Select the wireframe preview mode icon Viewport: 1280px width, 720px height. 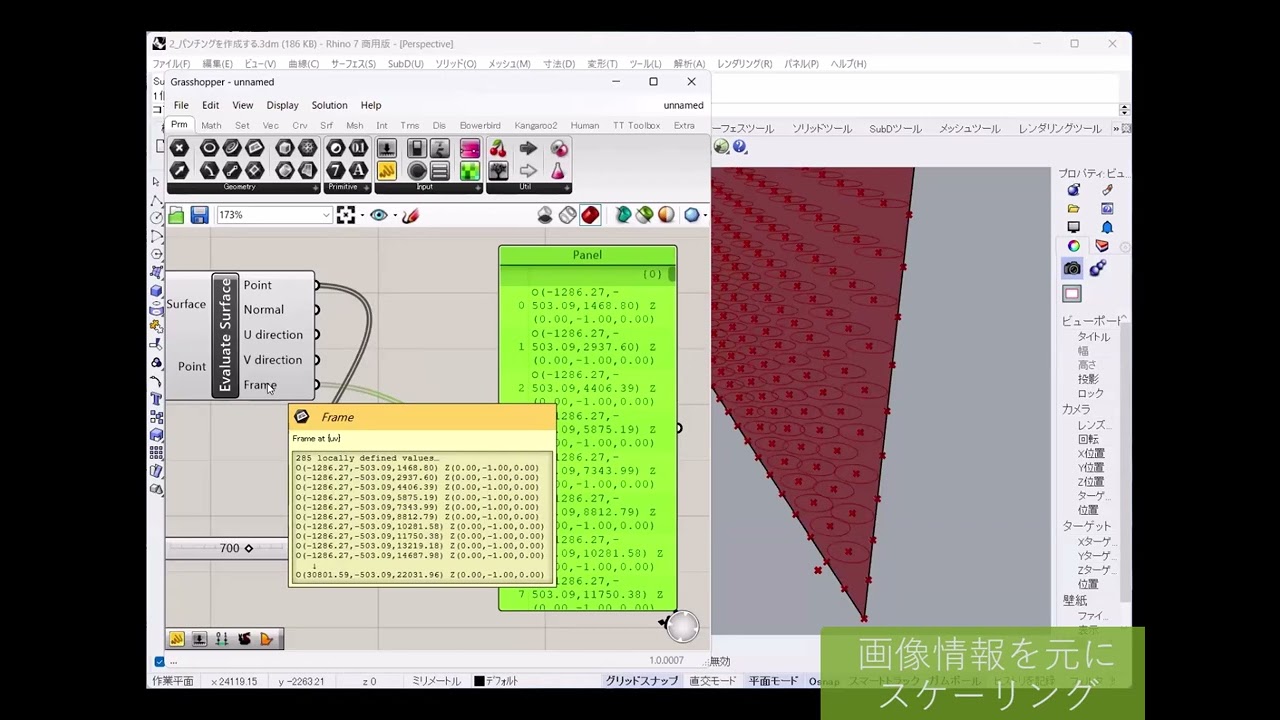pyautogui.click(x=568, y=214)
